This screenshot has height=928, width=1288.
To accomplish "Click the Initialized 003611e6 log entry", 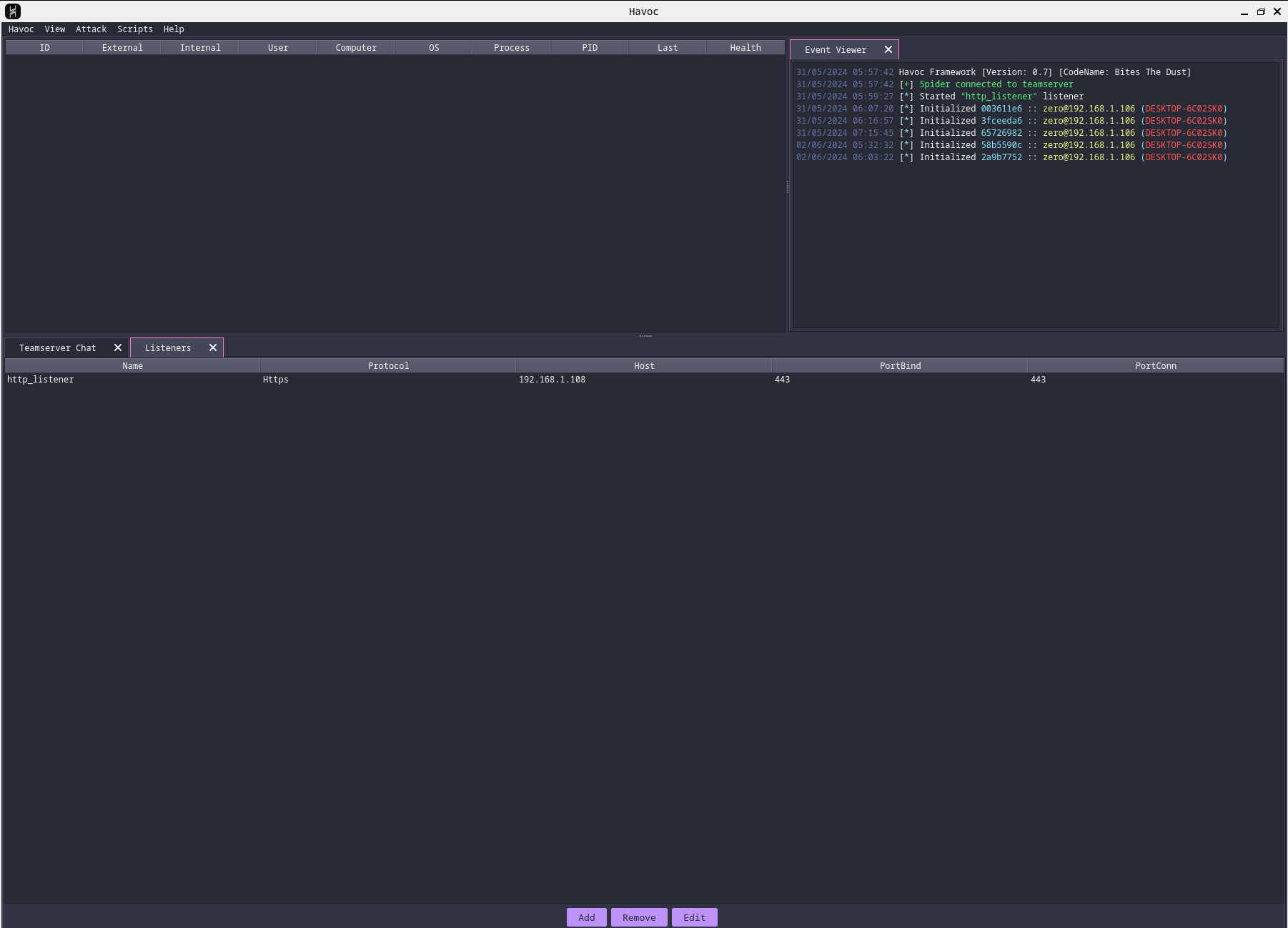I will pyautogui.click(x=1011, y=109).
